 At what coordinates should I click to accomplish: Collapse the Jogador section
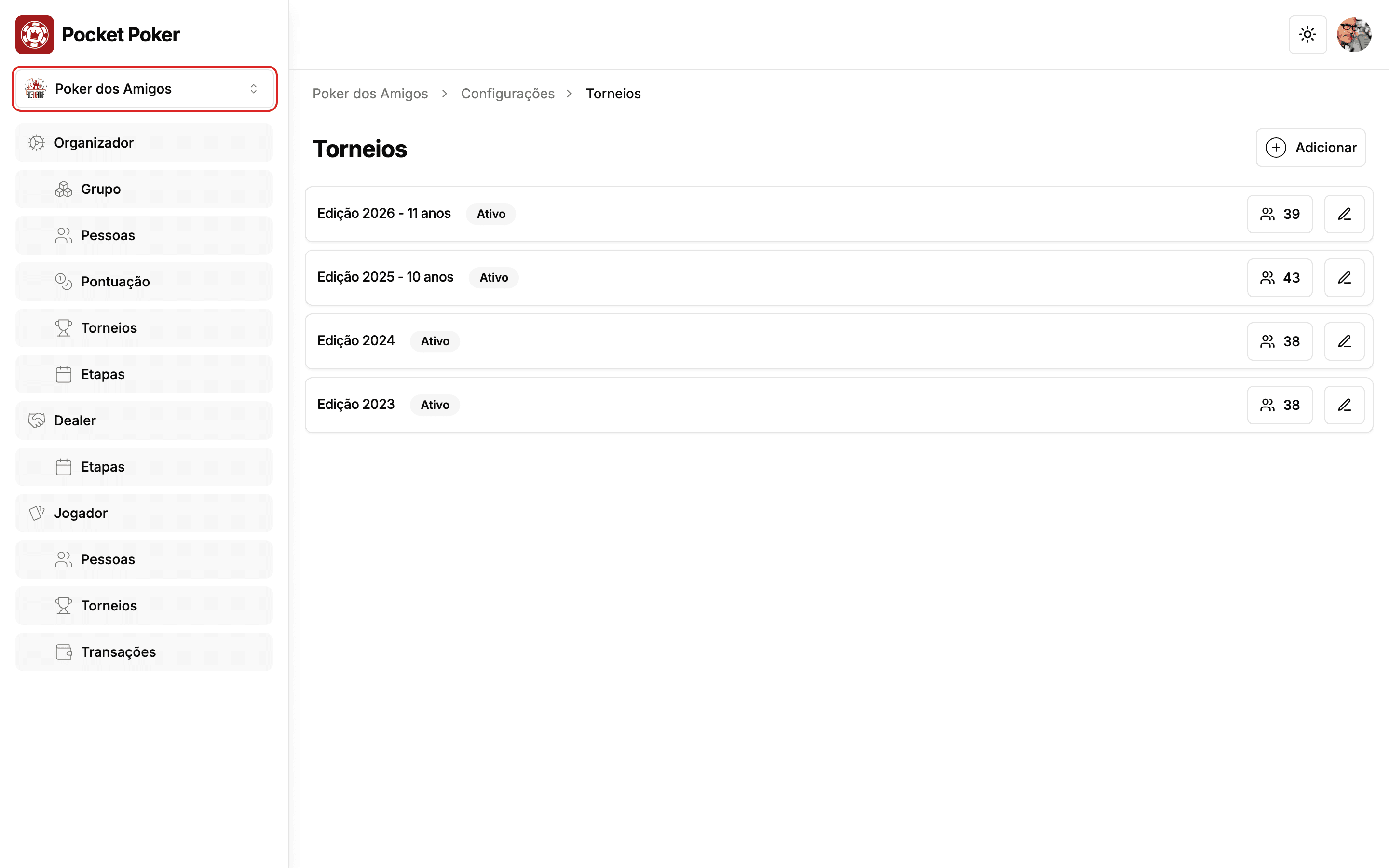click(x=144, y=513)
